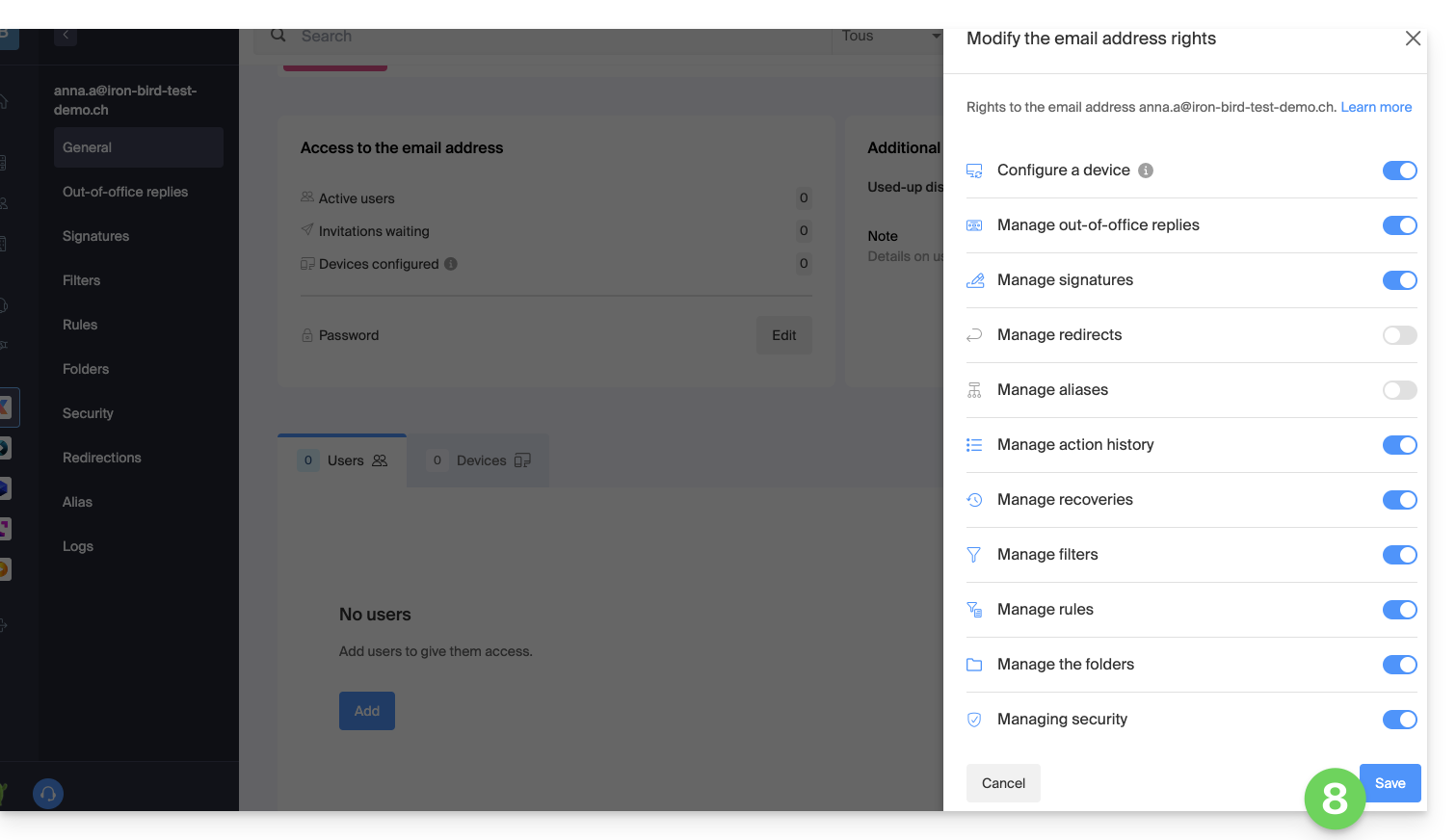The width and height of the screenshot is (1456, 840).
Task: Open the Tous filter dropdown
Action: (888, 37)
